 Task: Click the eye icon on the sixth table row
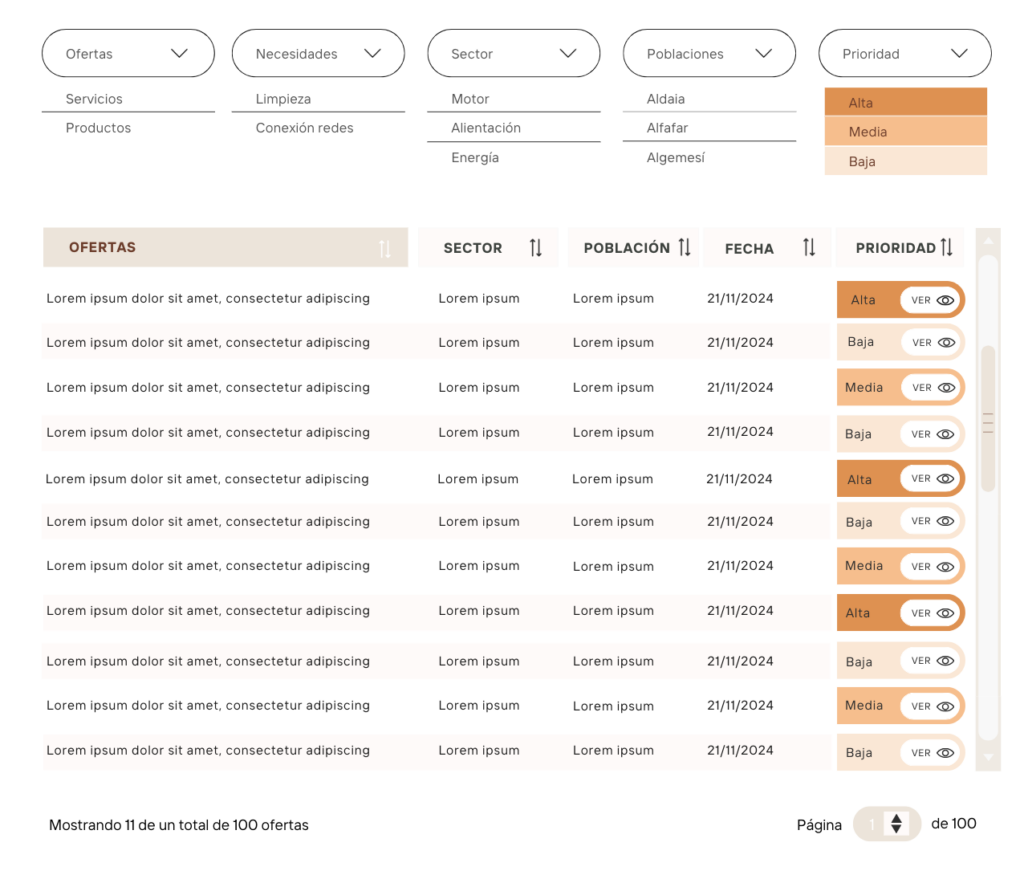pos(945,521)
